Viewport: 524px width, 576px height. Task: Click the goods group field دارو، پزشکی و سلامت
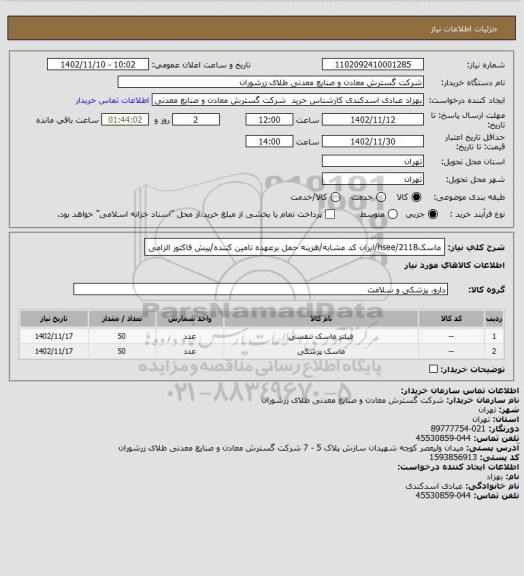point(261,289)
